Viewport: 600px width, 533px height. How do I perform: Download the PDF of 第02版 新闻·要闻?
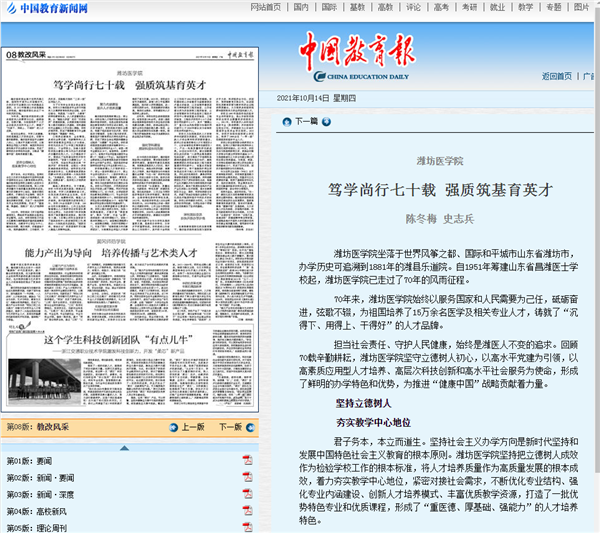point(247,479)
